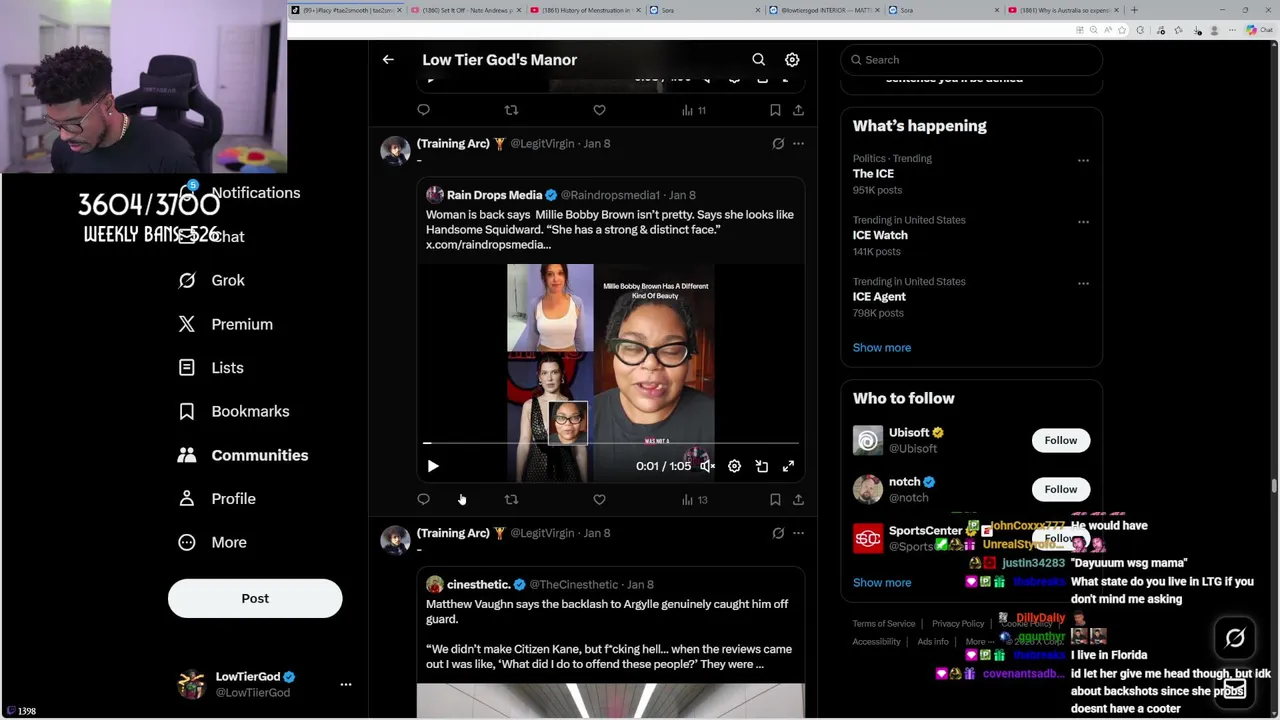
Task: Open Grok from the left sidebar
Action: click(x=210, y=280)
